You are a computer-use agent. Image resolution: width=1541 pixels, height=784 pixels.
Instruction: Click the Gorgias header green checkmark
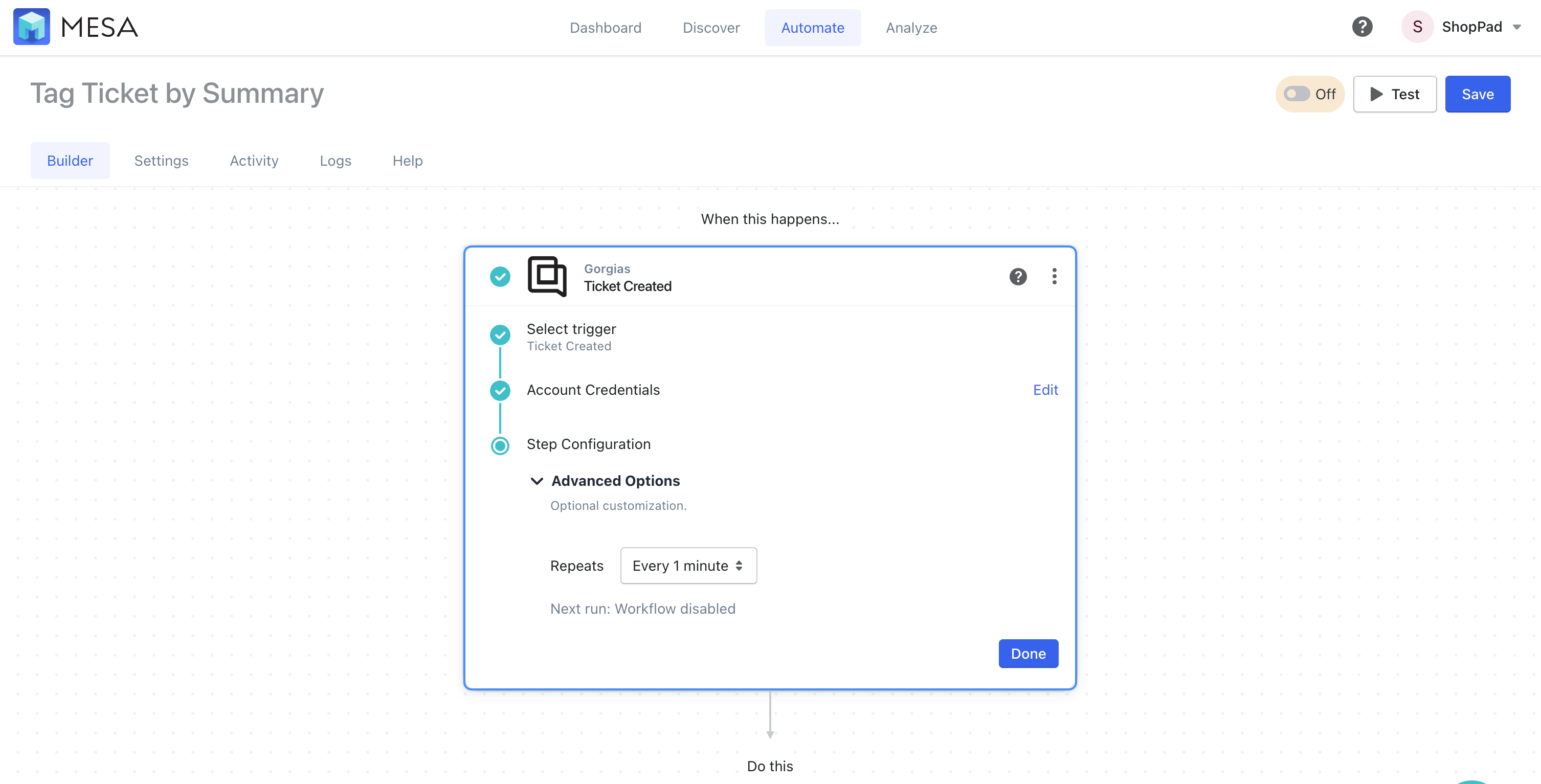click(x=500, y=276)
